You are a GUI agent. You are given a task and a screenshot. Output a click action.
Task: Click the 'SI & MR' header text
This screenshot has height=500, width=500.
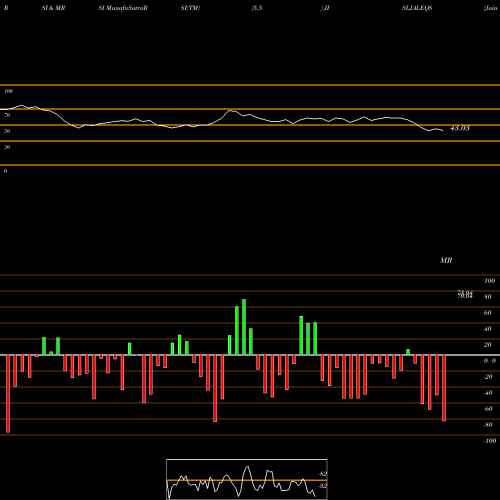coord(53,8)
